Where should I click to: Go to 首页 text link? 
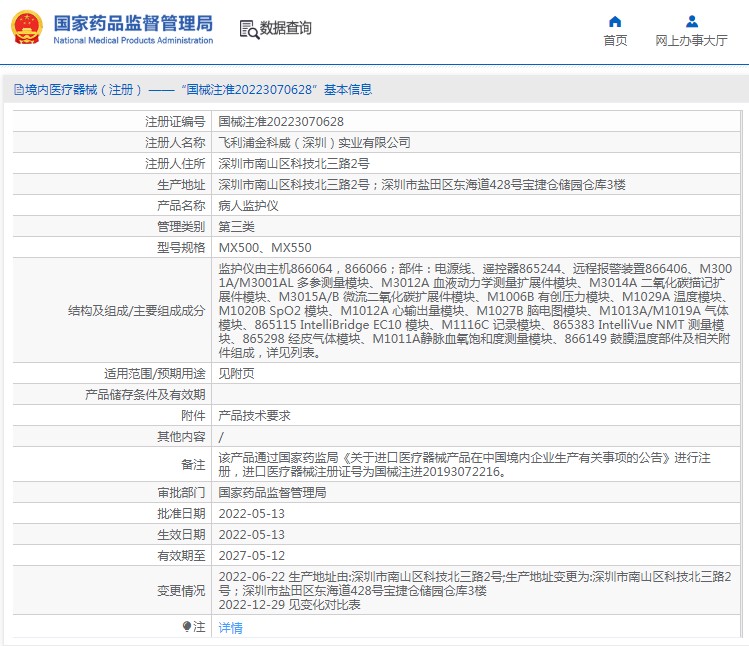[x=615, y=41]
